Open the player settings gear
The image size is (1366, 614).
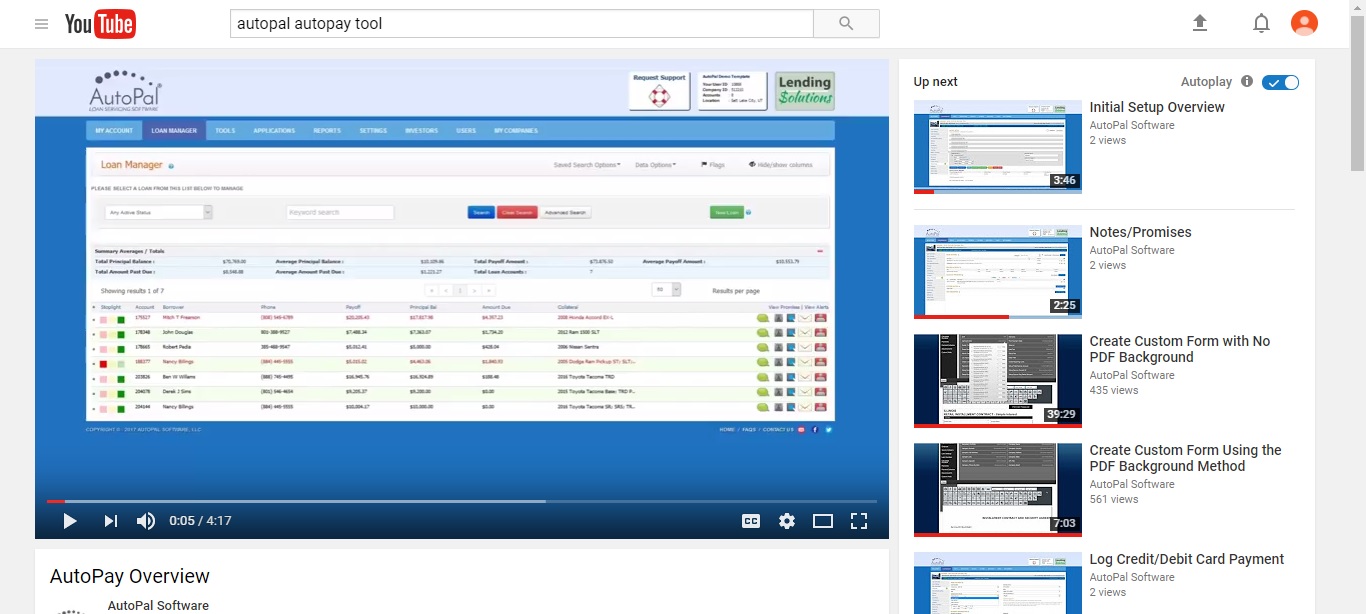(x=787, y=521)
